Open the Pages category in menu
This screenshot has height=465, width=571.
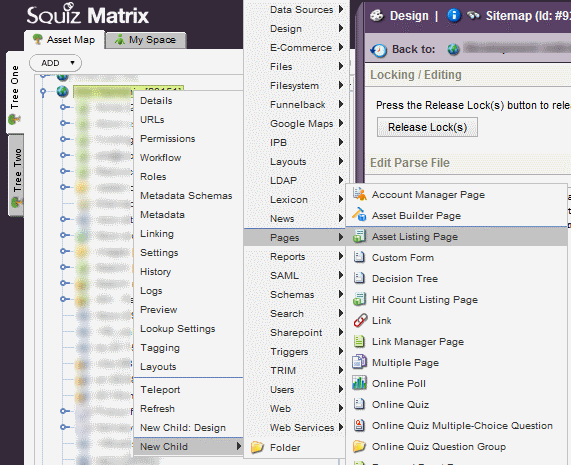point(294,237)
